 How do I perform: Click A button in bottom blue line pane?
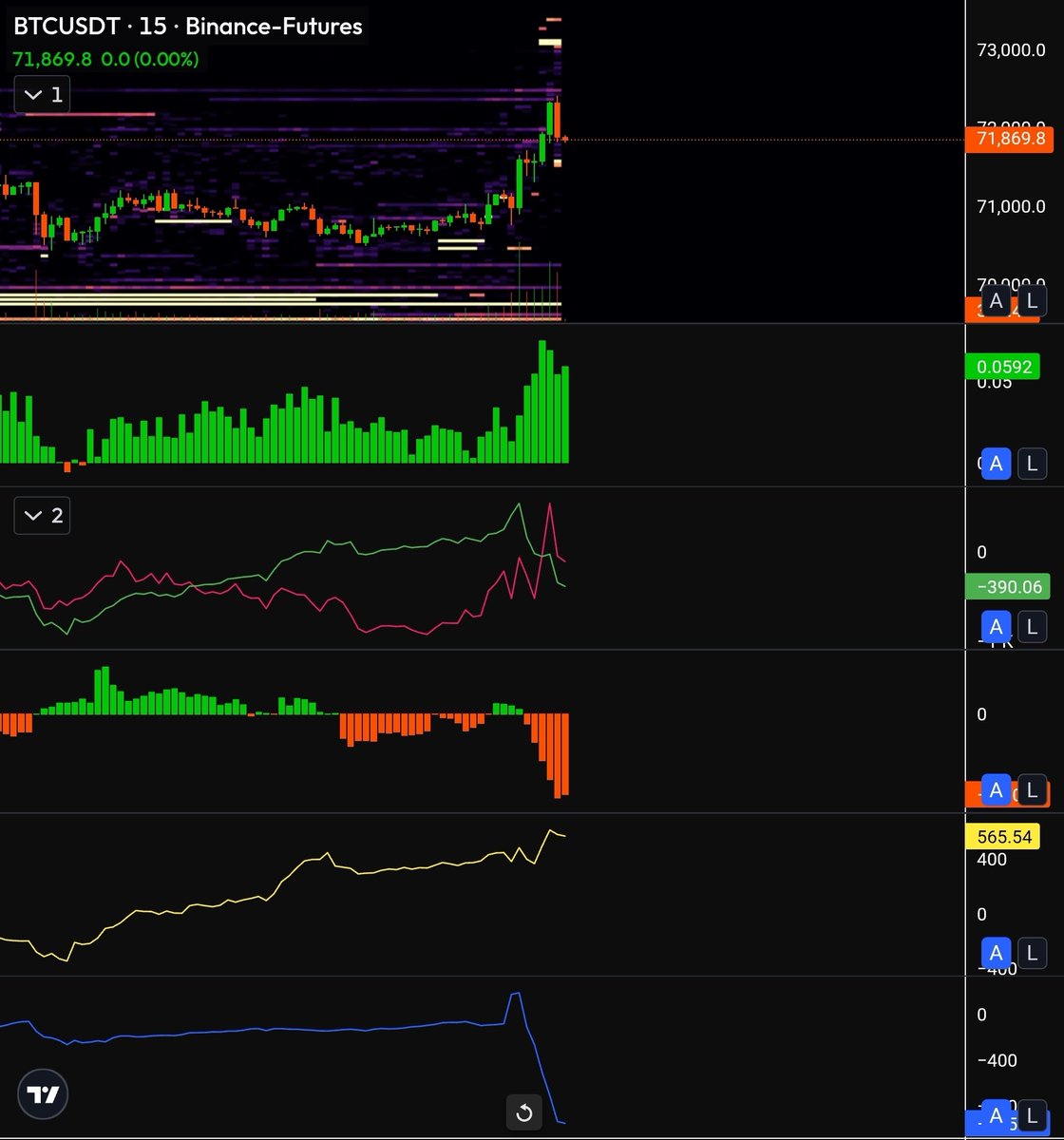[x=996, y=1115]
